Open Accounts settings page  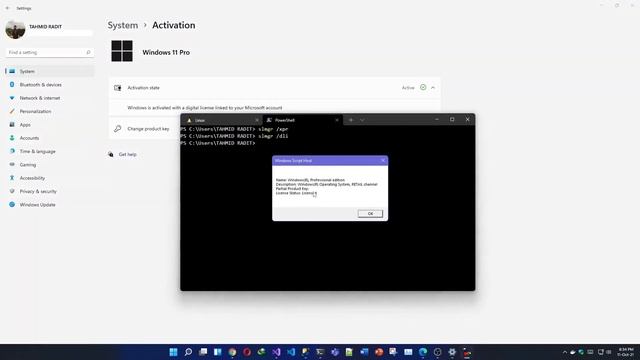[29, 138]
